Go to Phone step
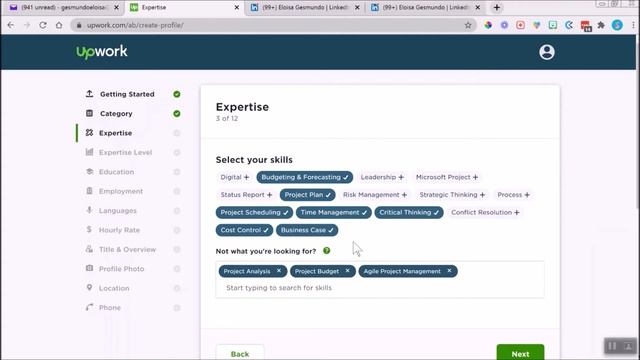The image size is (640, 360). pos(110,307)
